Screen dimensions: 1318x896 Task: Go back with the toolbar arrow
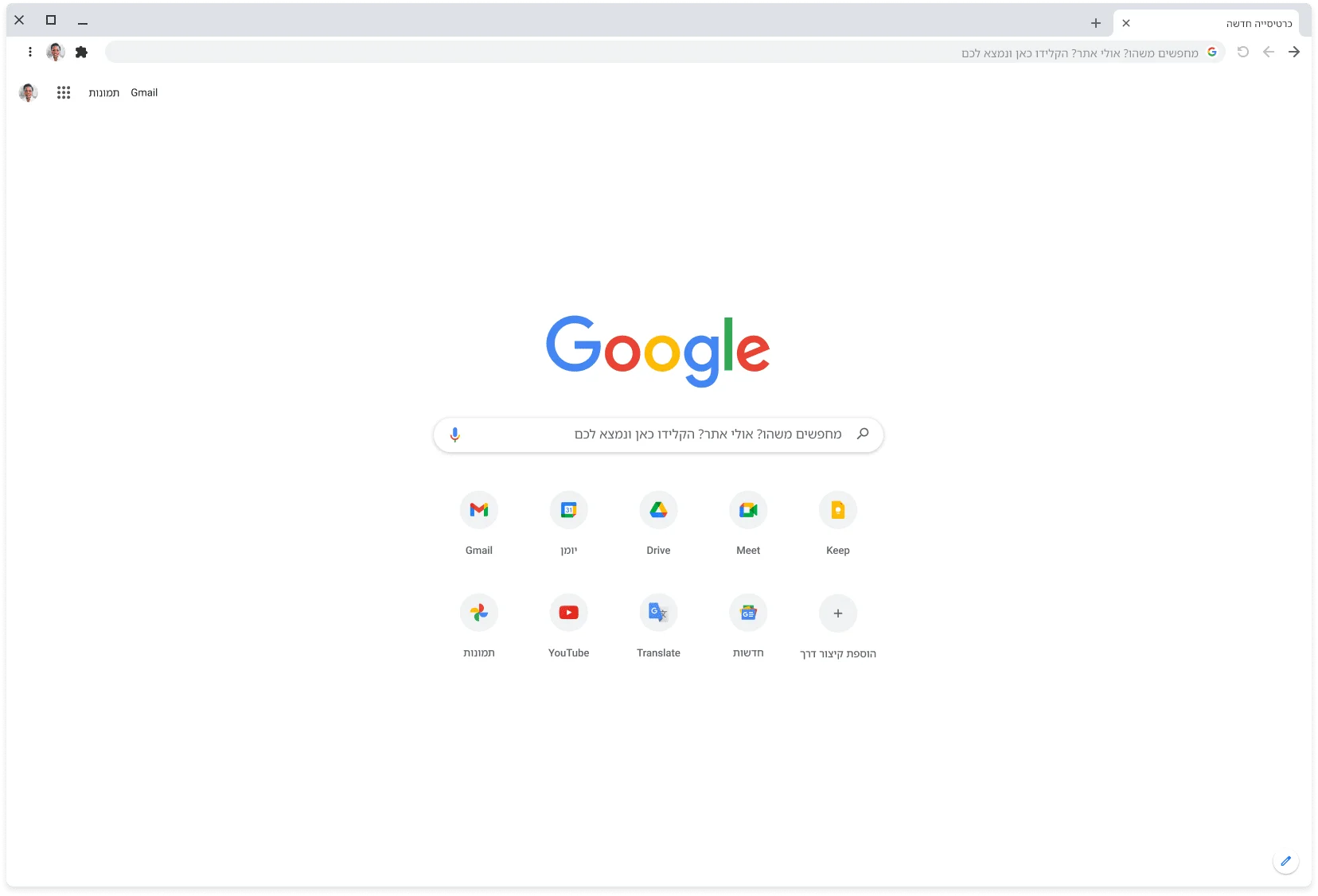click(x=1294, y=52)
